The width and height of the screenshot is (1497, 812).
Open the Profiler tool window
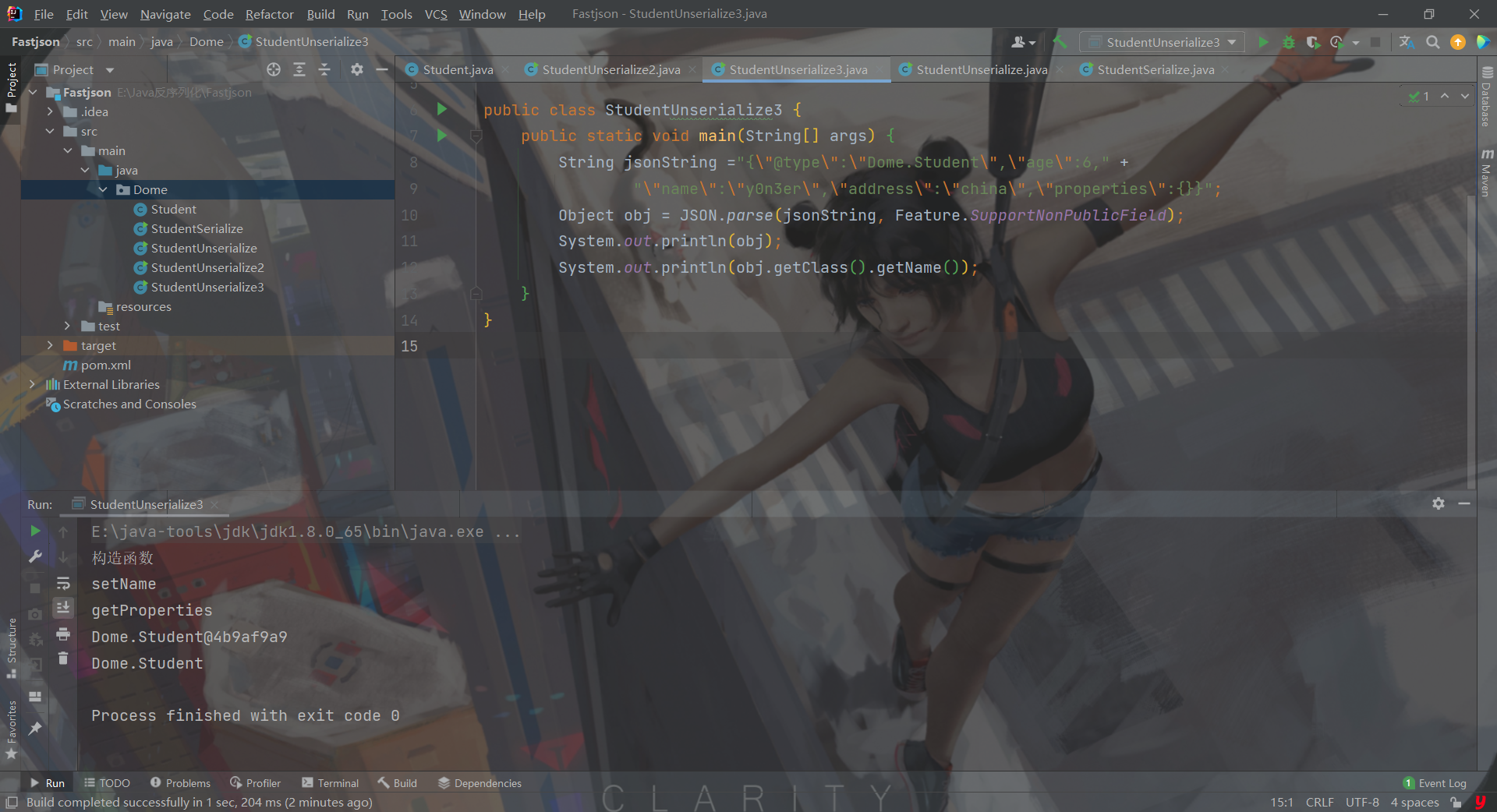coord(256,783)
